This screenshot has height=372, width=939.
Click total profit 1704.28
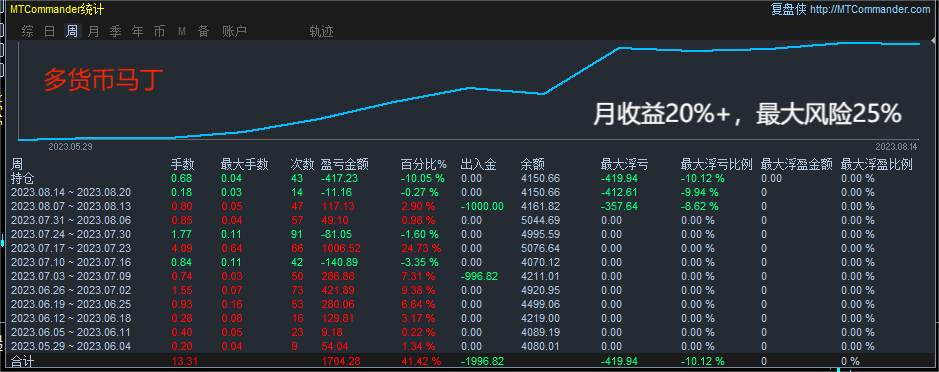(341, 361)
